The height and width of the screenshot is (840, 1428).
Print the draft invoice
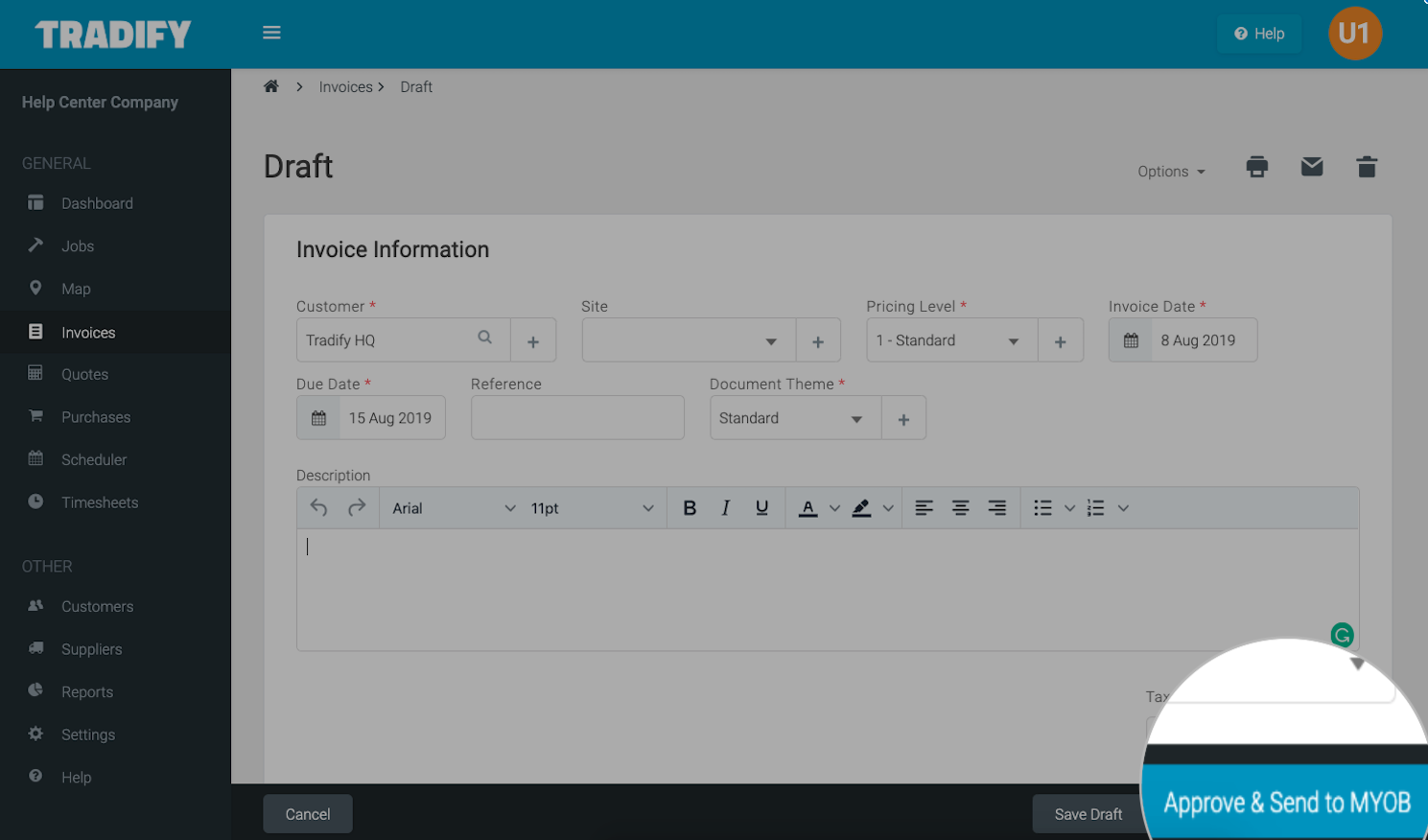[x=1256, y=167]
